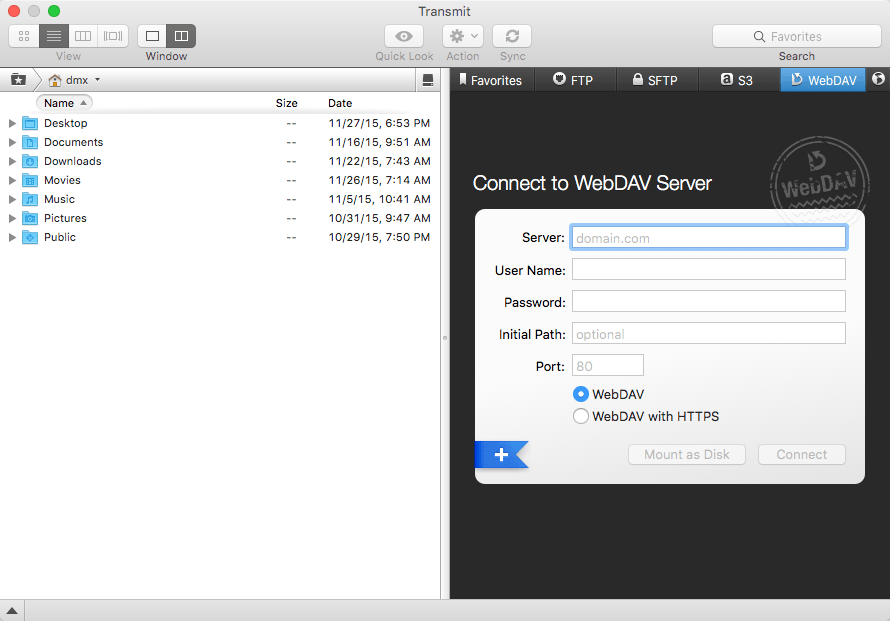This screenshot has height=621, width=890.
Task: Select the Documents folder icon
Action: 30,142
